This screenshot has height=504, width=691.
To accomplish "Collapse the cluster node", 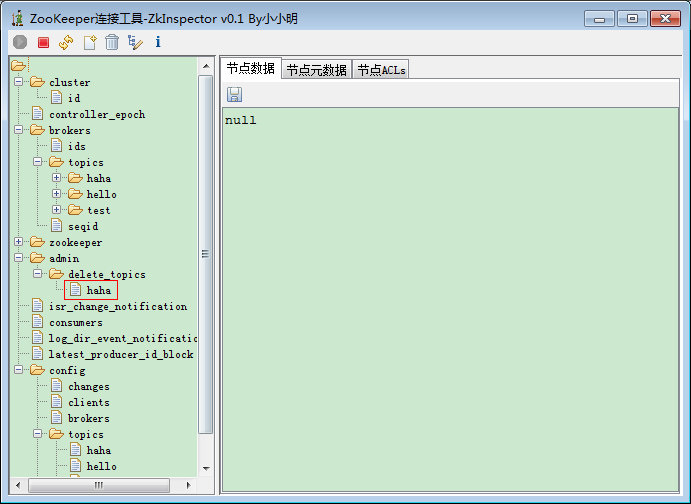I will tap(19, 82).
